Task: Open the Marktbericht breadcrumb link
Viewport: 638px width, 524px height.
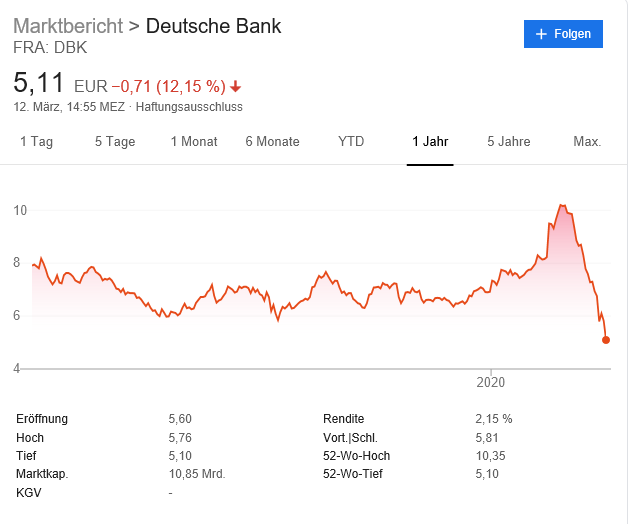Action: point(68,25)
